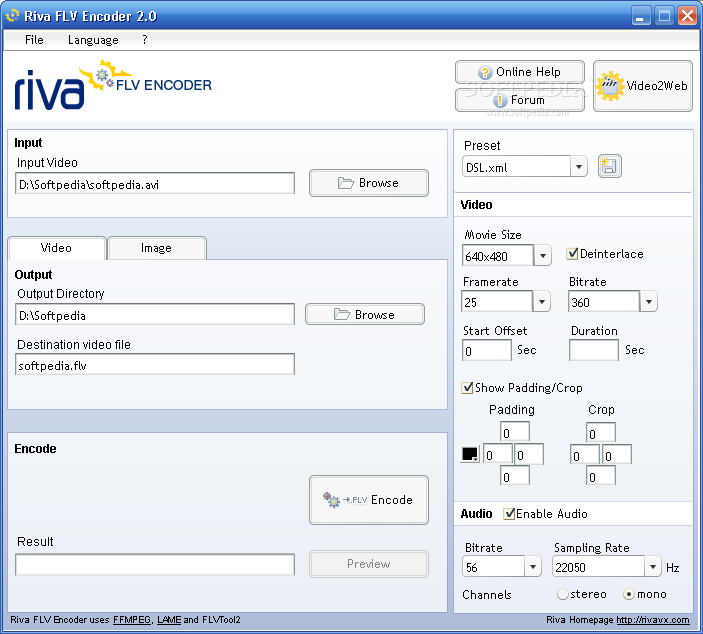Image resolution: width=703 pixels, height=634 pixels.
Task: Click the Result text field
Action: click(155, 565)
